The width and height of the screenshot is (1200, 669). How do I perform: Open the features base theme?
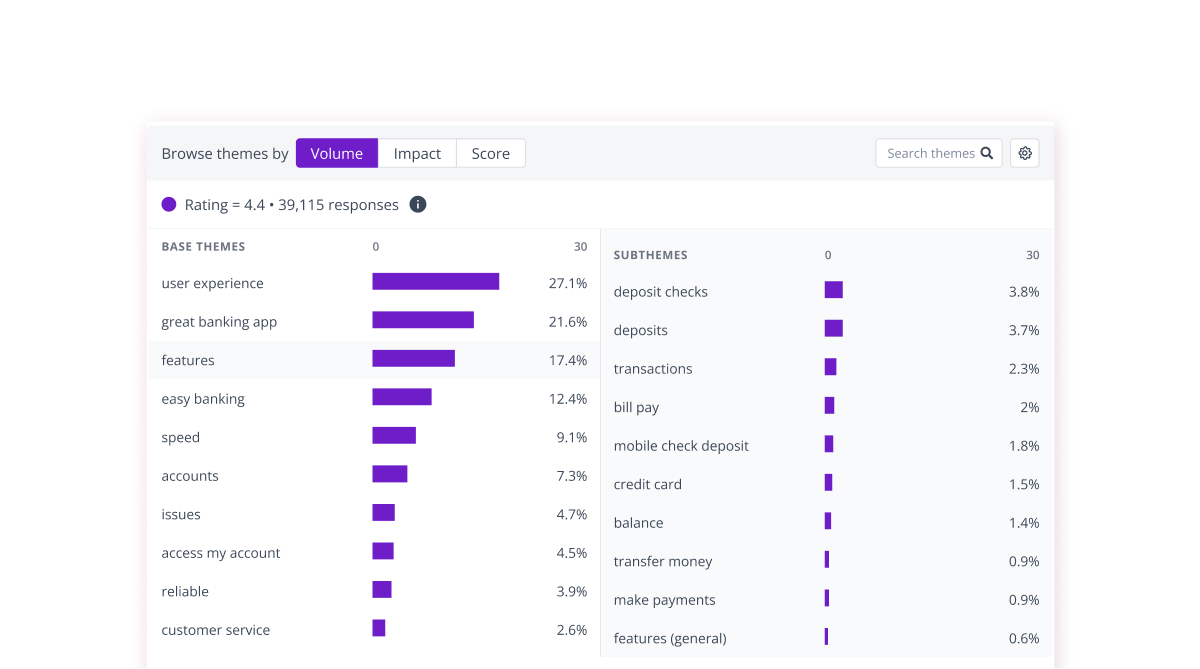point(187,360)
